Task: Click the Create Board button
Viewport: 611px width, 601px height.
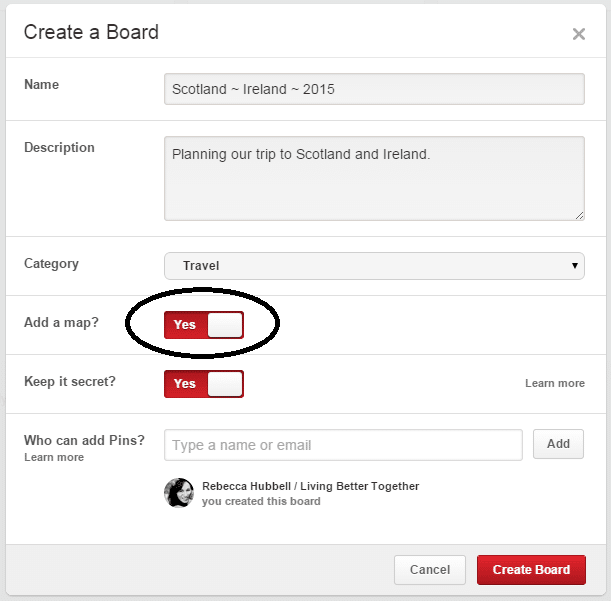Action: tap(531, 570)
